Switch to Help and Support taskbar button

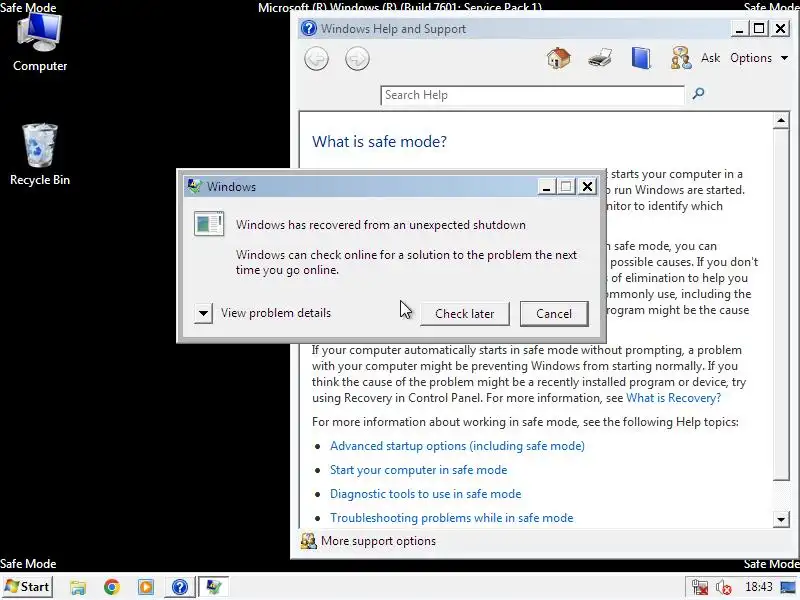click(180, 587)
